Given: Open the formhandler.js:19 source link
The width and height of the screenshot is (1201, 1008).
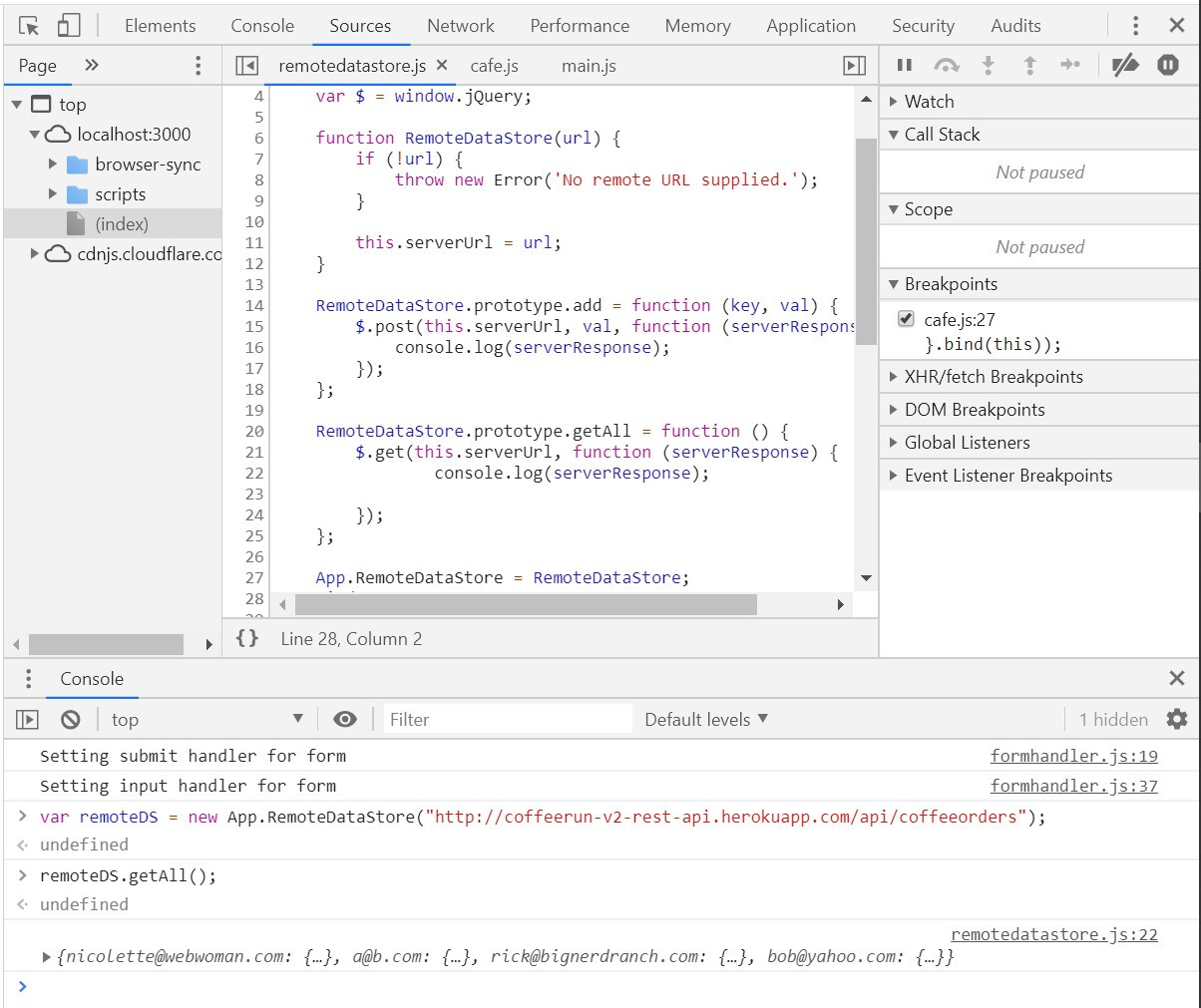Looking at the screenshot, I should point(1073,756).
